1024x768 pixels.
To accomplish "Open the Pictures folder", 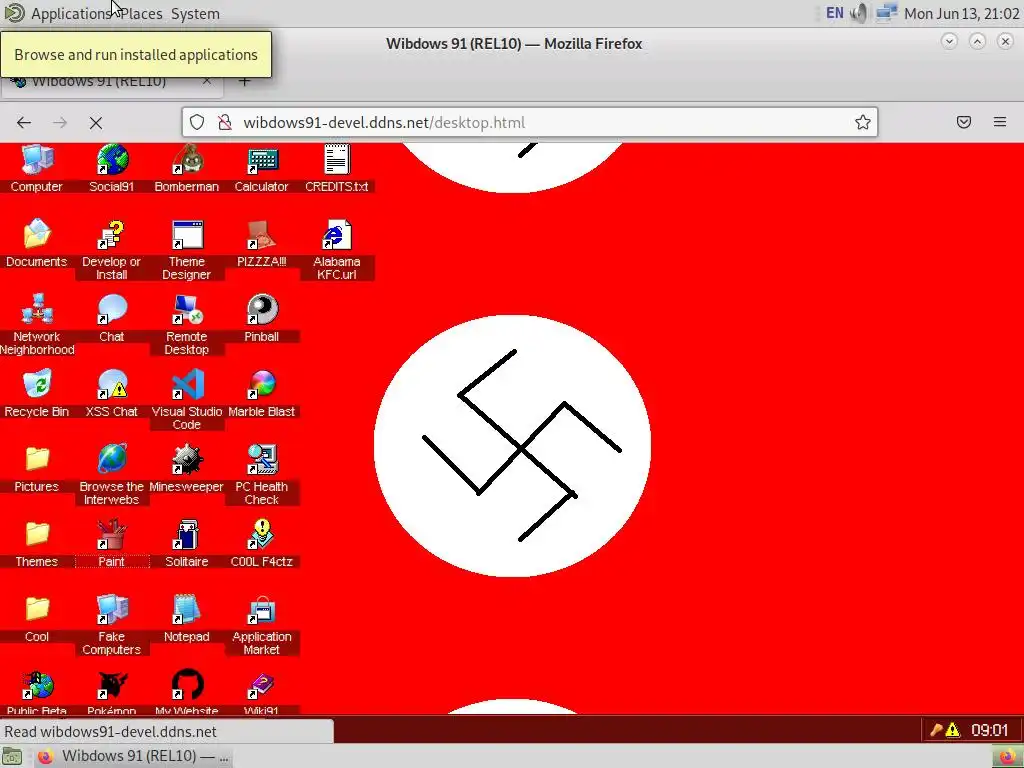I will [37, 470].
